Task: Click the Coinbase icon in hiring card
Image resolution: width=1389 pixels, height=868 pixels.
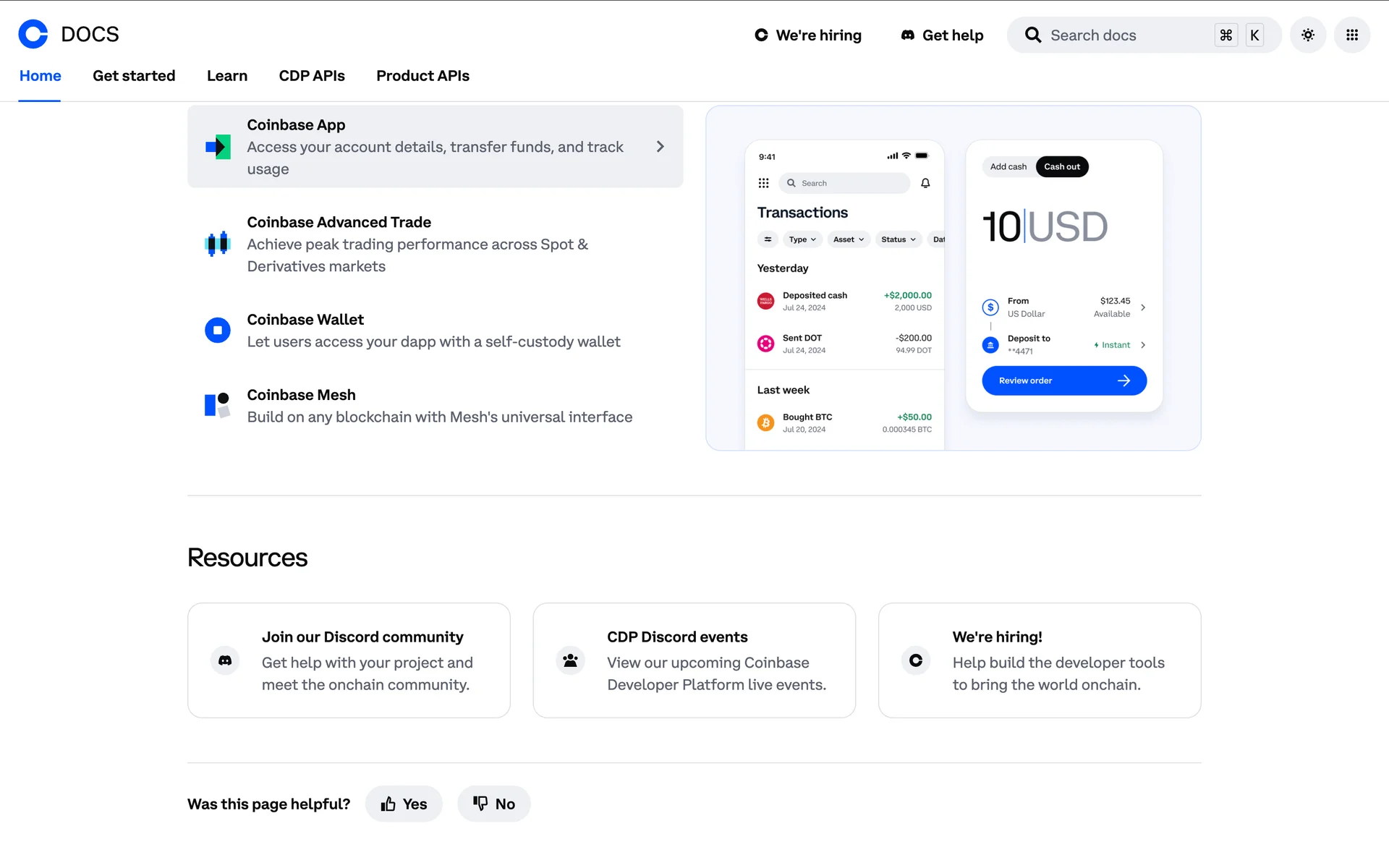Action: [915, 660]
